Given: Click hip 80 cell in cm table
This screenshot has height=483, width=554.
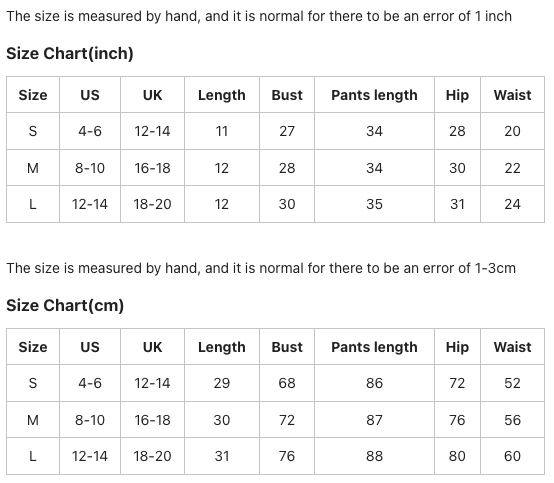Looking at the screenshot, I should click(x=457, y=456).
